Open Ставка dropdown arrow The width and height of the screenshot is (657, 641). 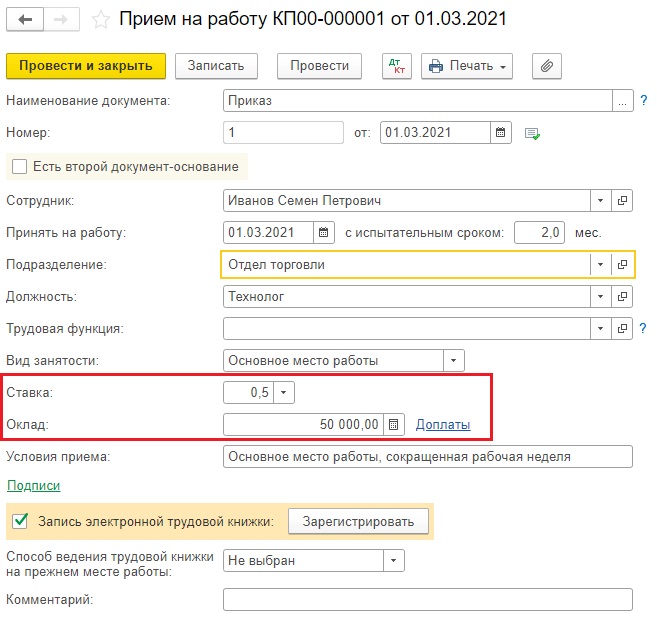point(284,393)
